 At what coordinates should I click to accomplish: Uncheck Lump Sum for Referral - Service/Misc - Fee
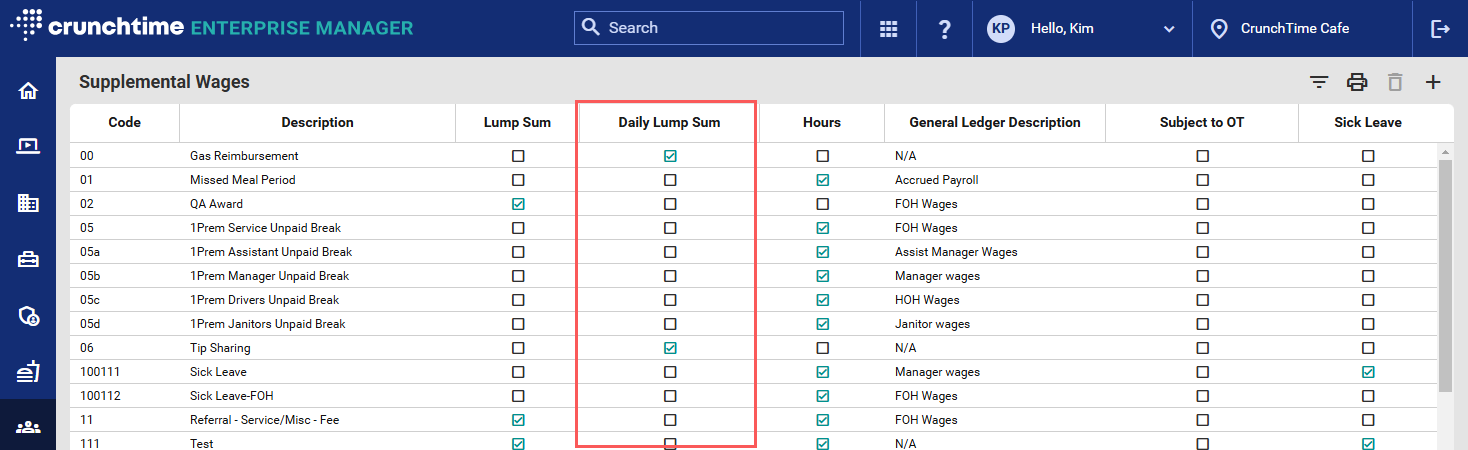[x=518, y=420]
